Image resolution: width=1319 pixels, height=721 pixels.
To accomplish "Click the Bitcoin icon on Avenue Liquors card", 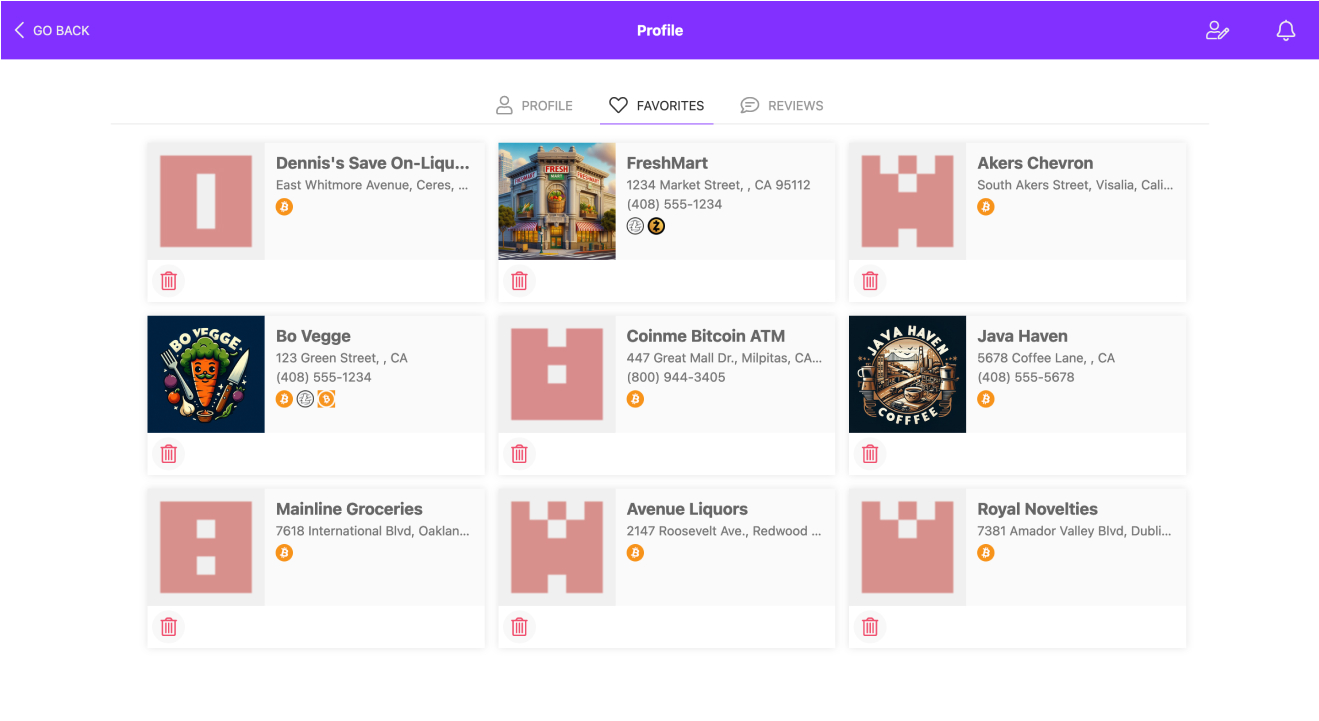I will tap(635, 553).
